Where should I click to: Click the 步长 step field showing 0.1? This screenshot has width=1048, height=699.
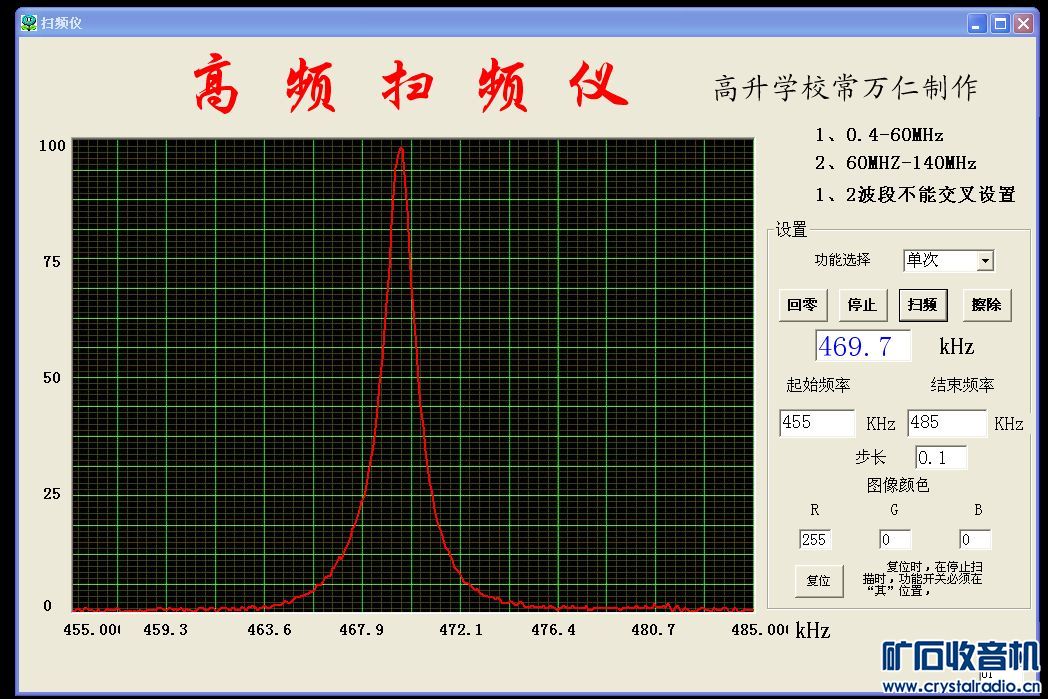click(x=940, y=458)
